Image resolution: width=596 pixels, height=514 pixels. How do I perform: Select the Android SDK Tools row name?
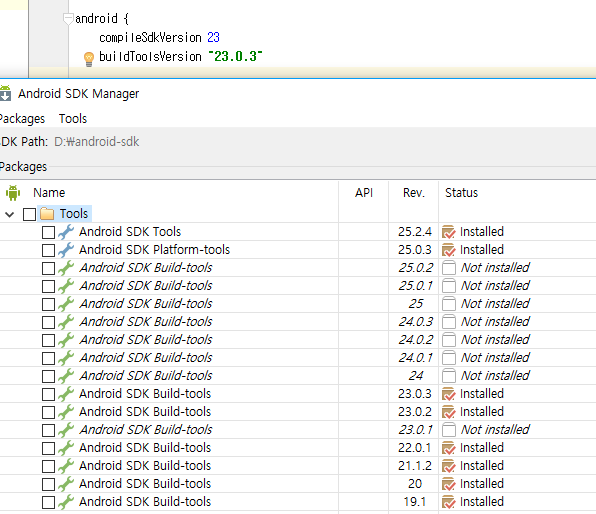pos(130,232)
